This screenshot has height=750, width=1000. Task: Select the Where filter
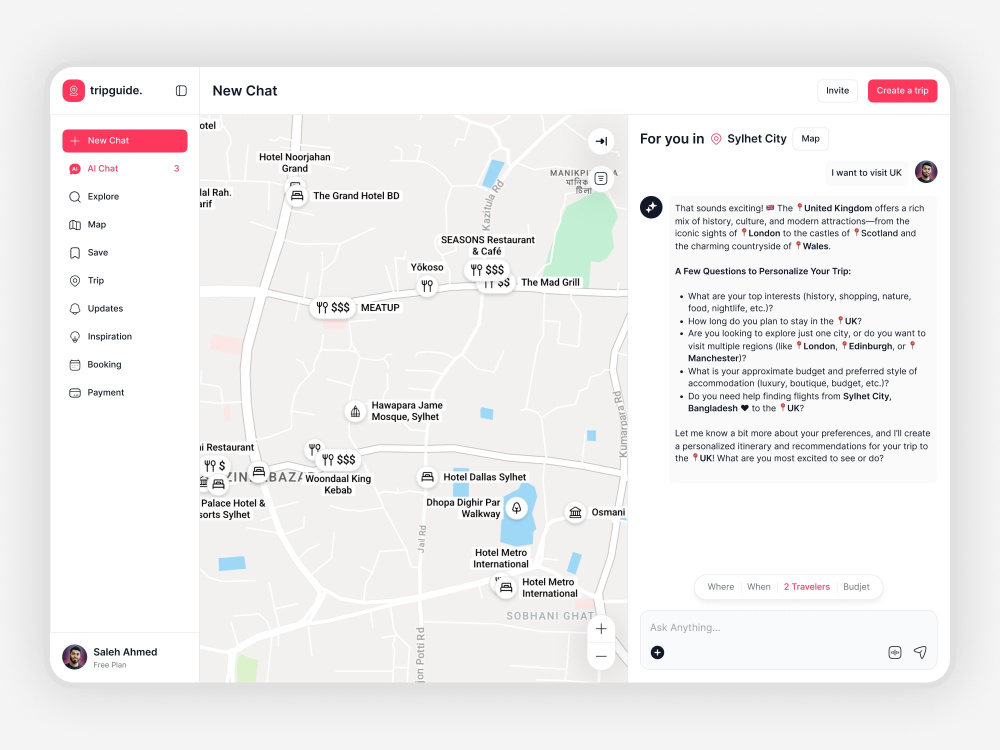click(721, 587)
